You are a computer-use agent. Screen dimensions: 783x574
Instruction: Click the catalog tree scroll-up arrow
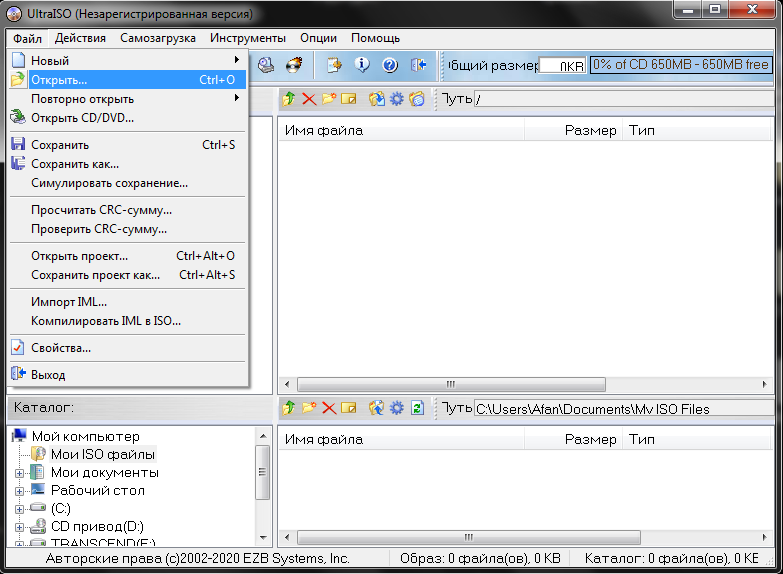pos(263,436)
